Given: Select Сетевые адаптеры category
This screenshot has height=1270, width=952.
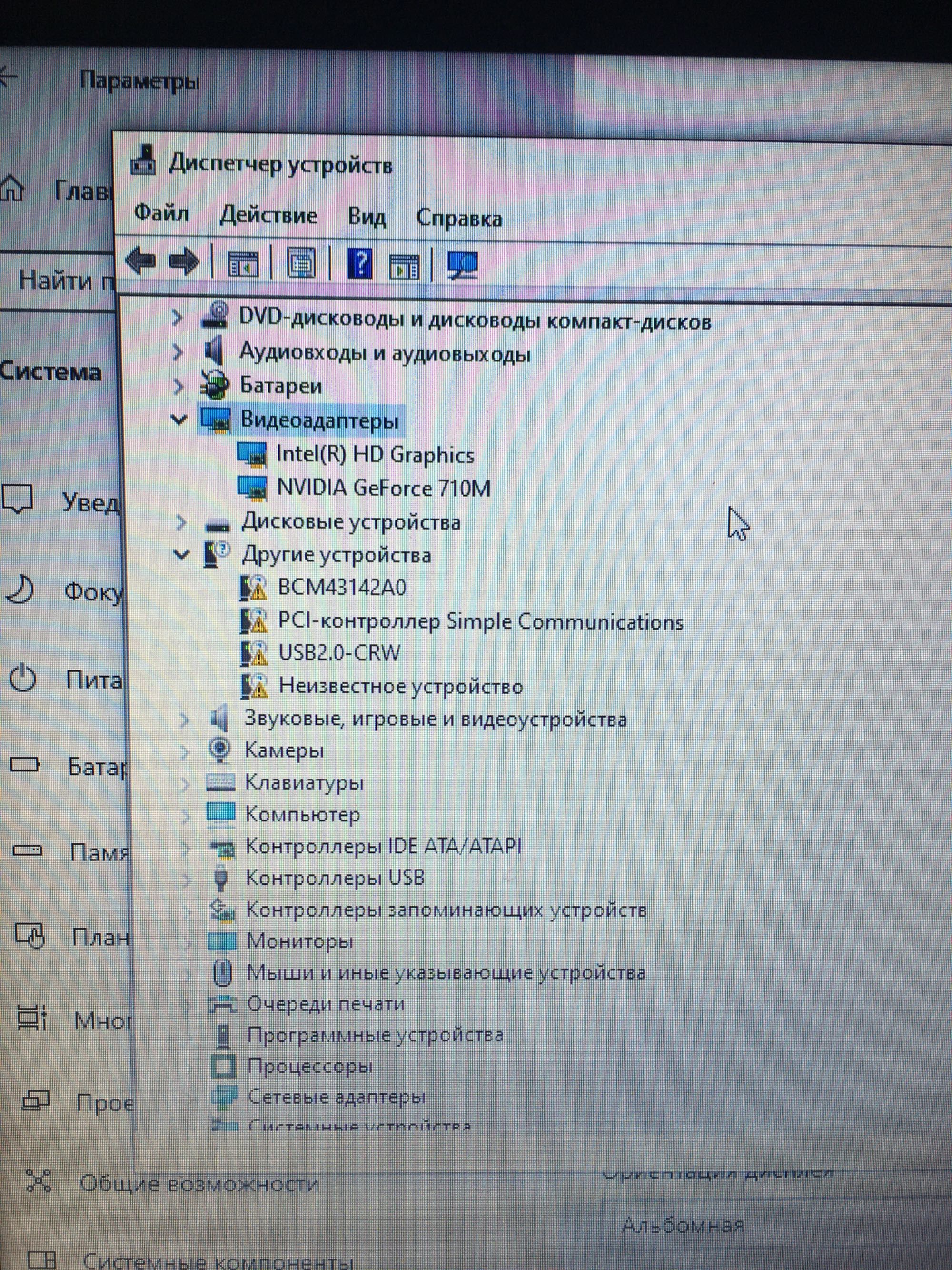Looking at the screenshot, I should pos(337,1097).
